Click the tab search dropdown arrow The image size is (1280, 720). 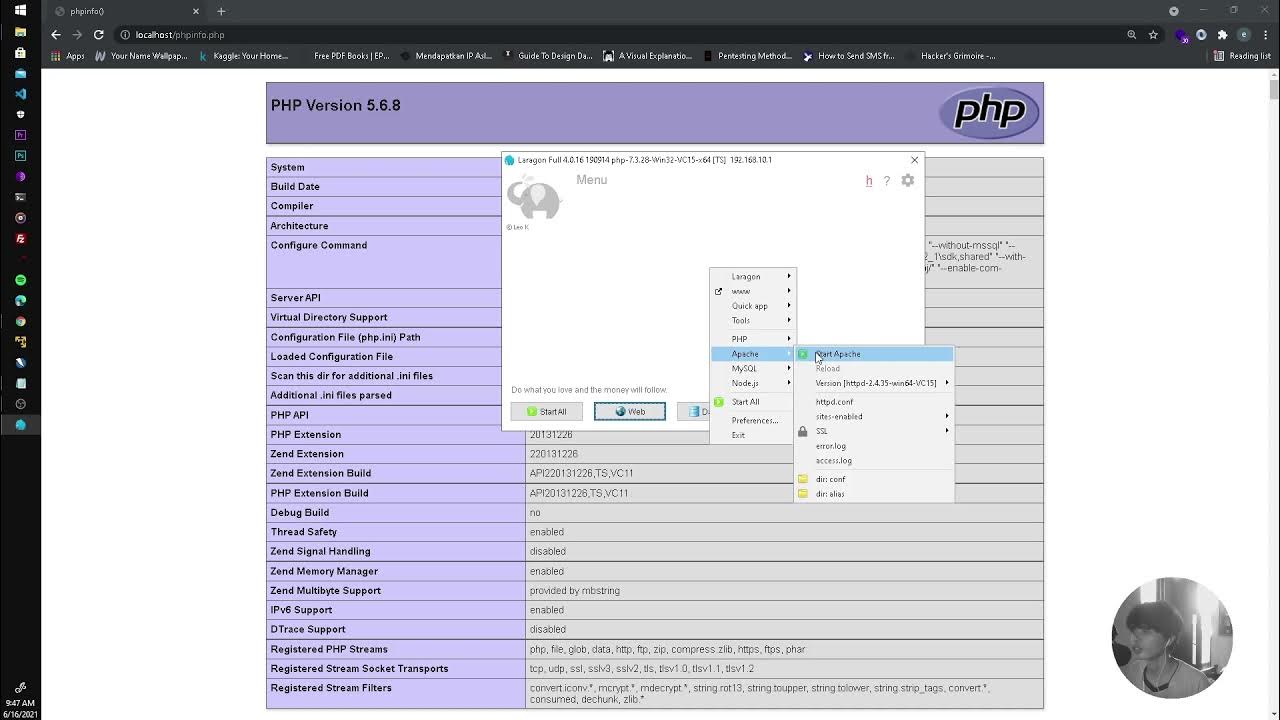tap(1174, 11)
